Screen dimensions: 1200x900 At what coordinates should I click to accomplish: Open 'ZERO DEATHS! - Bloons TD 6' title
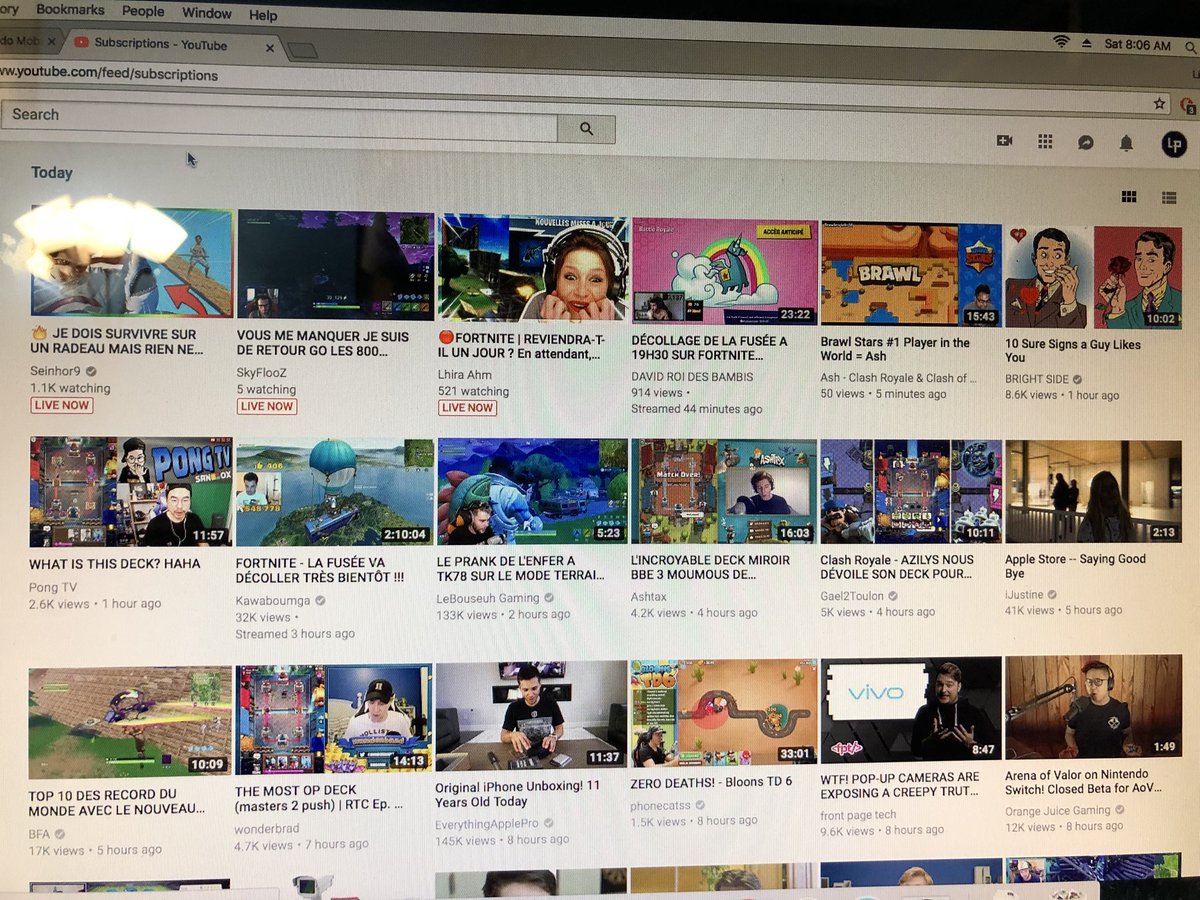[711, 782]
